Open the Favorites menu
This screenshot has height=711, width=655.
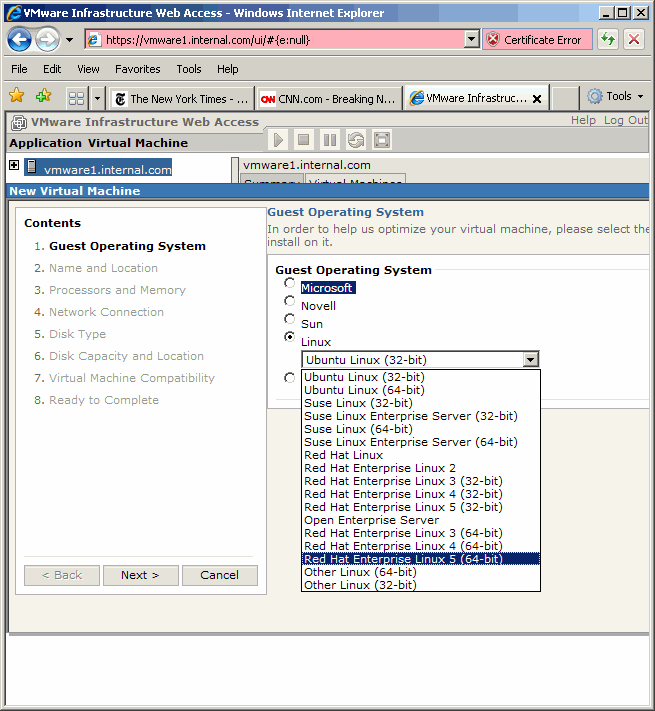coord(137,69)
